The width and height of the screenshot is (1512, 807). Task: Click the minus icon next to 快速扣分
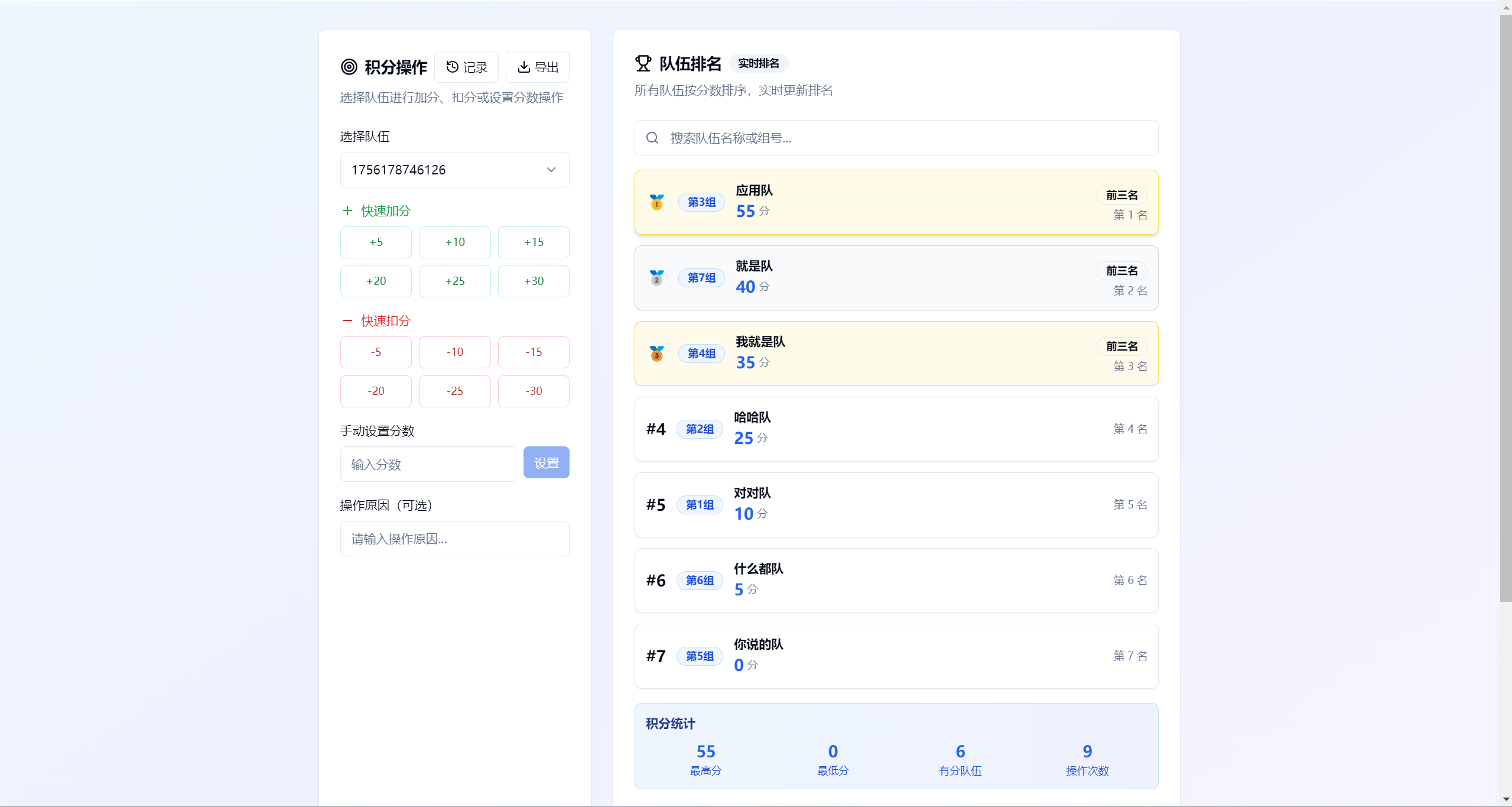click(347, 320)
